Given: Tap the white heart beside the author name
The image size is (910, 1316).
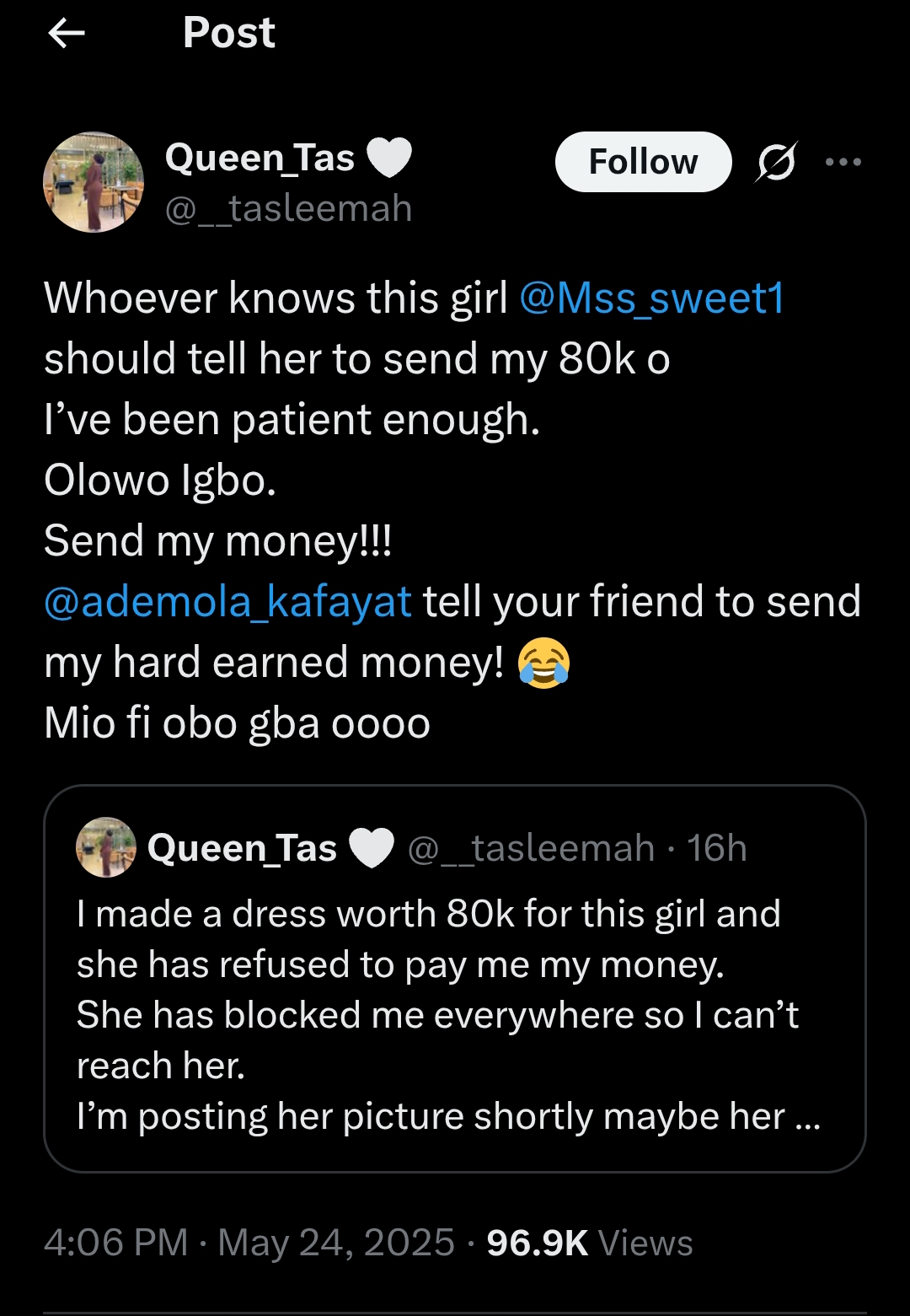Looking at the screenshot, I should click(389, 158).
